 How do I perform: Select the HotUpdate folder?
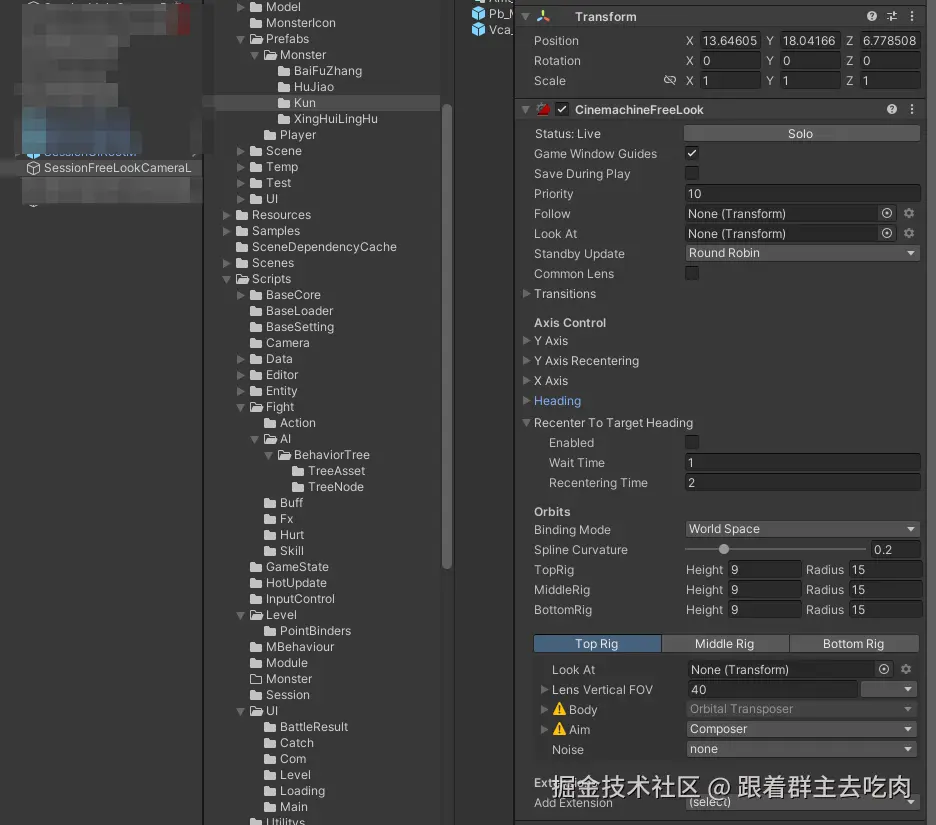coord(295,583)
